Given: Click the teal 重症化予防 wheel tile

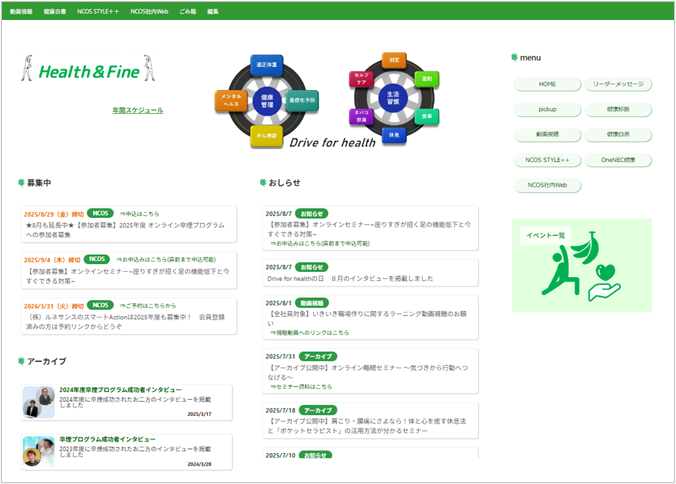Looking at the screenshot, I should coord(302,100).
